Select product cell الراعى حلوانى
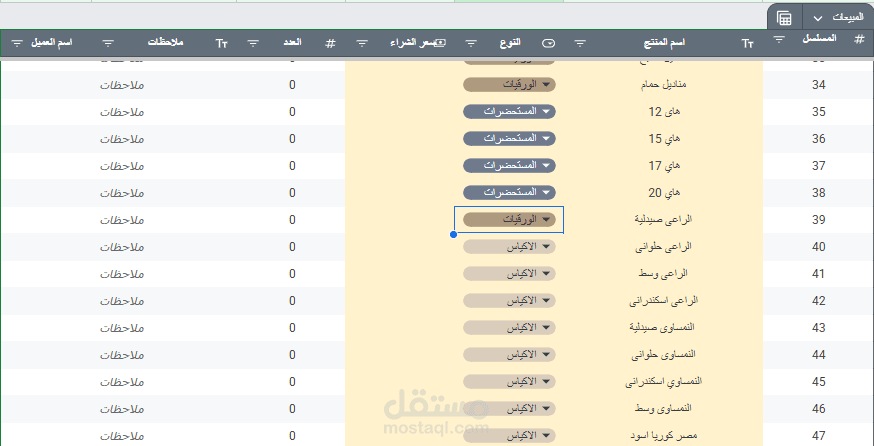This screenshot has height=446, width=874. [663, 246]
